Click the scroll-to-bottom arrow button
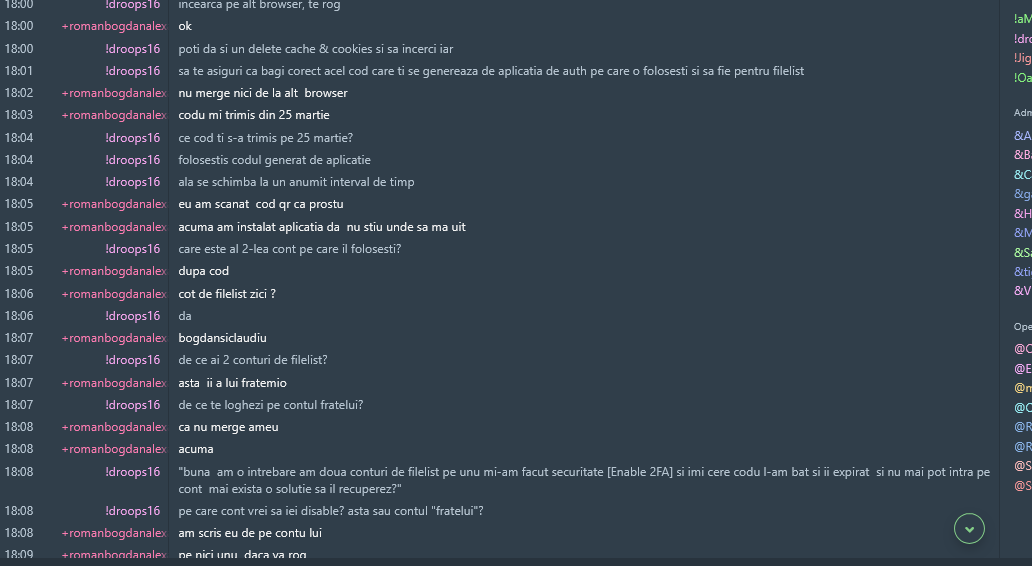1033x566 pixels. pyautogui.click(x=969, y=528)
